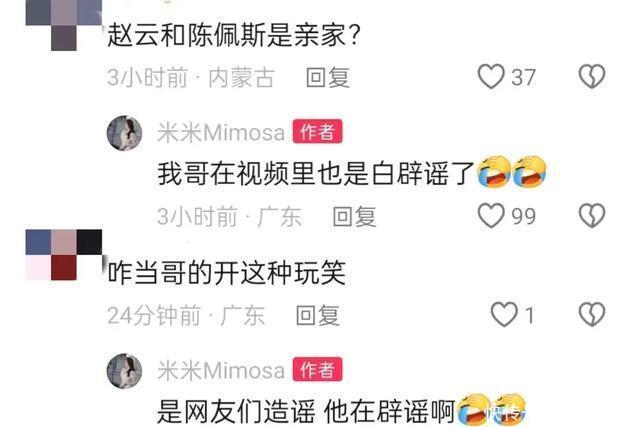Like the 咋当哥的开这种玩笑 comment

pyautogui.click(x=504, y=314)
